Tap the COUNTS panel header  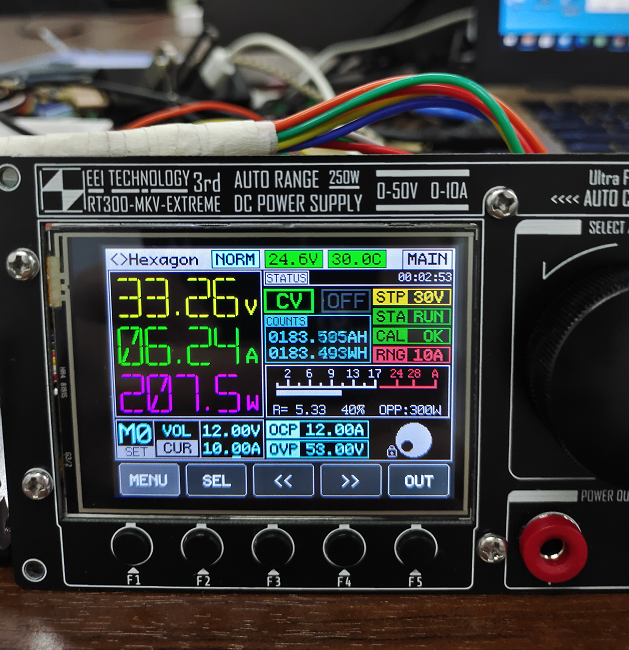pyautogui.click(x=286, y=321)
